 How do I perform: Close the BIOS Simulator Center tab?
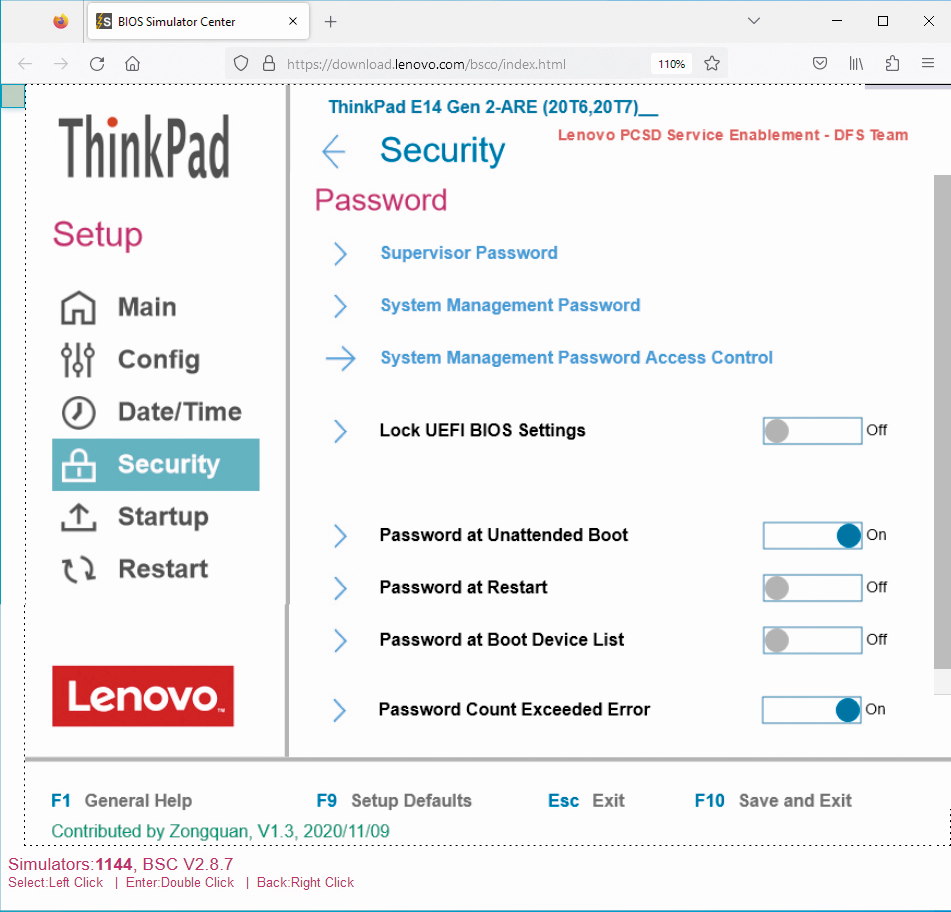coord(293,21)
